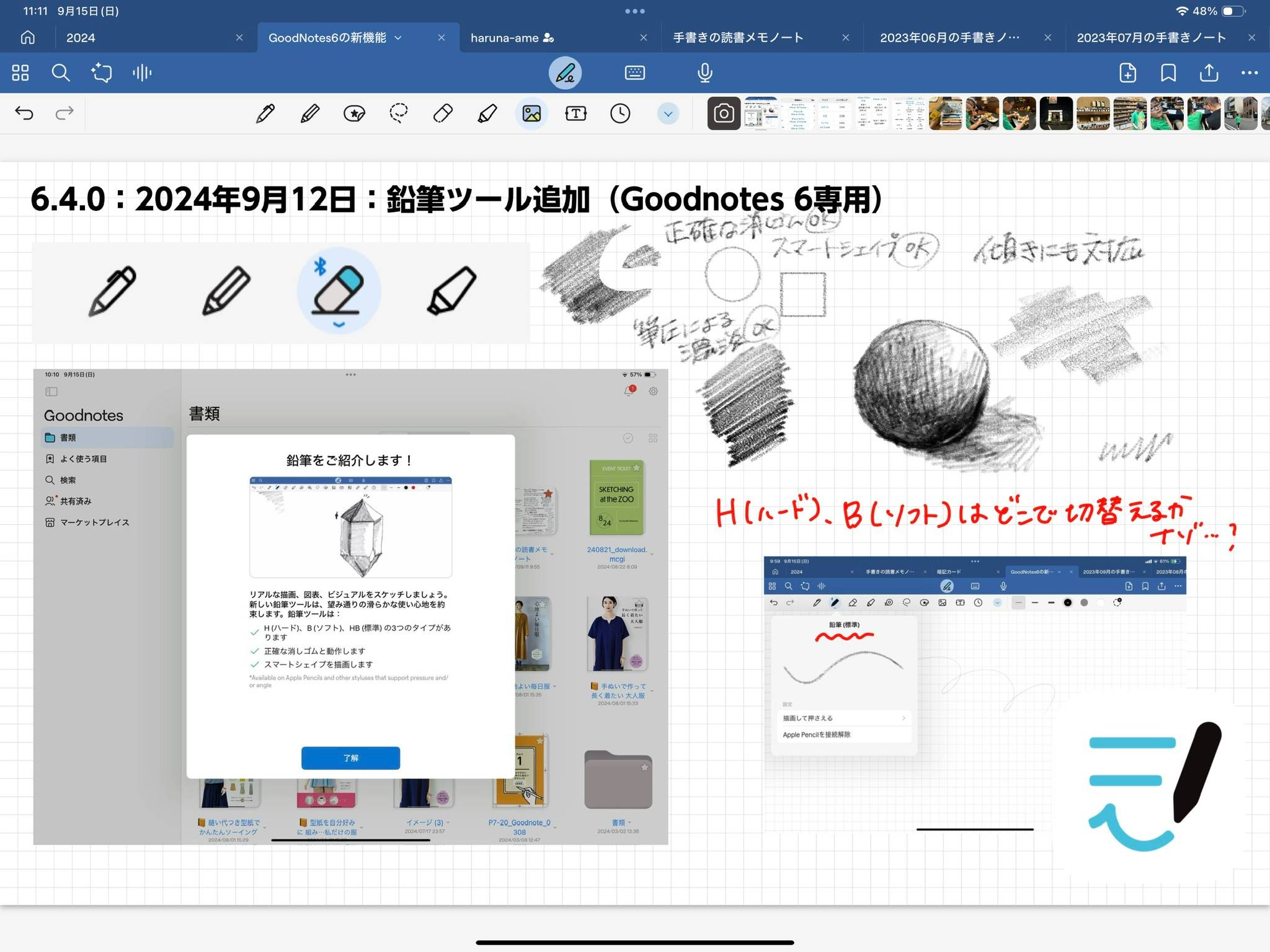
Task: Open the search magnifier
Action: pyautogui.click(x=61, y=73)
